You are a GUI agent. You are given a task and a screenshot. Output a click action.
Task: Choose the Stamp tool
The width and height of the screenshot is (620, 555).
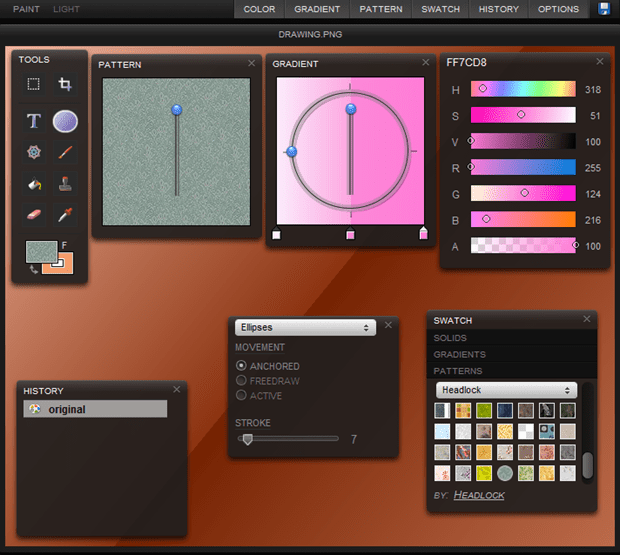[65, 184]
